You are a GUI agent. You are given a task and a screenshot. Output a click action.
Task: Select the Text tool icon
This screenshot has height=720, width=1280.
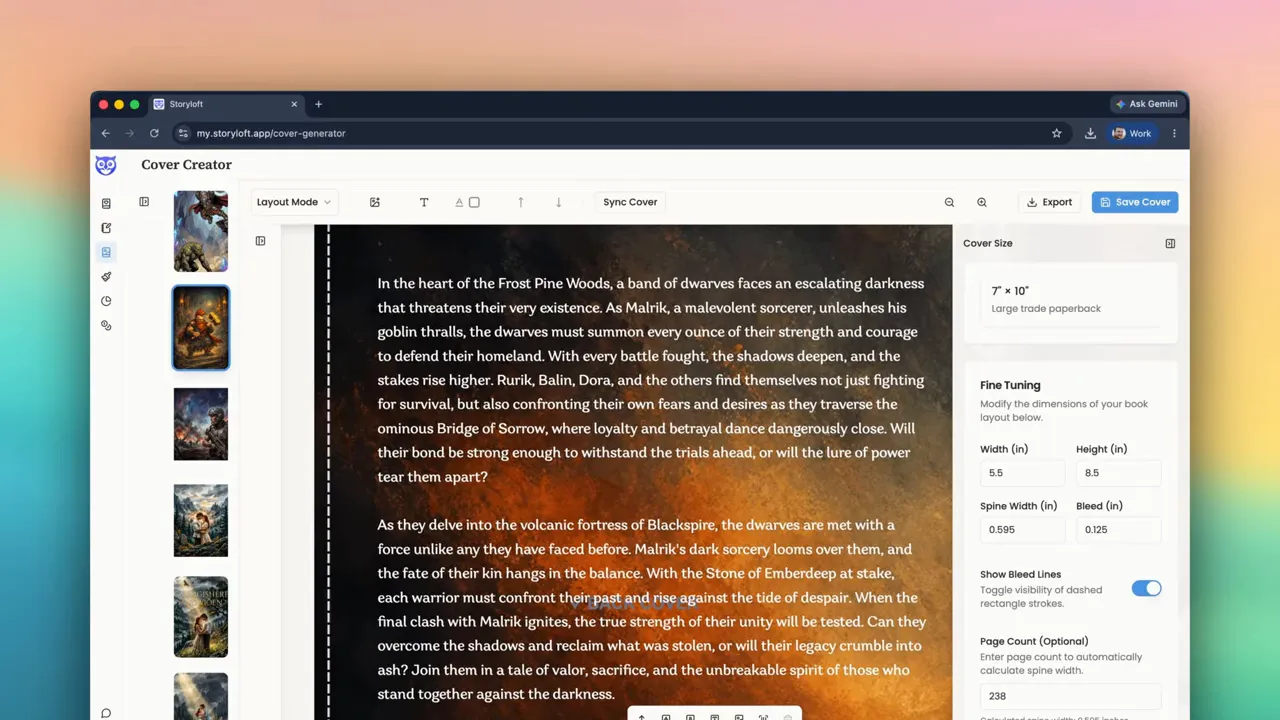tap(424, 202)
